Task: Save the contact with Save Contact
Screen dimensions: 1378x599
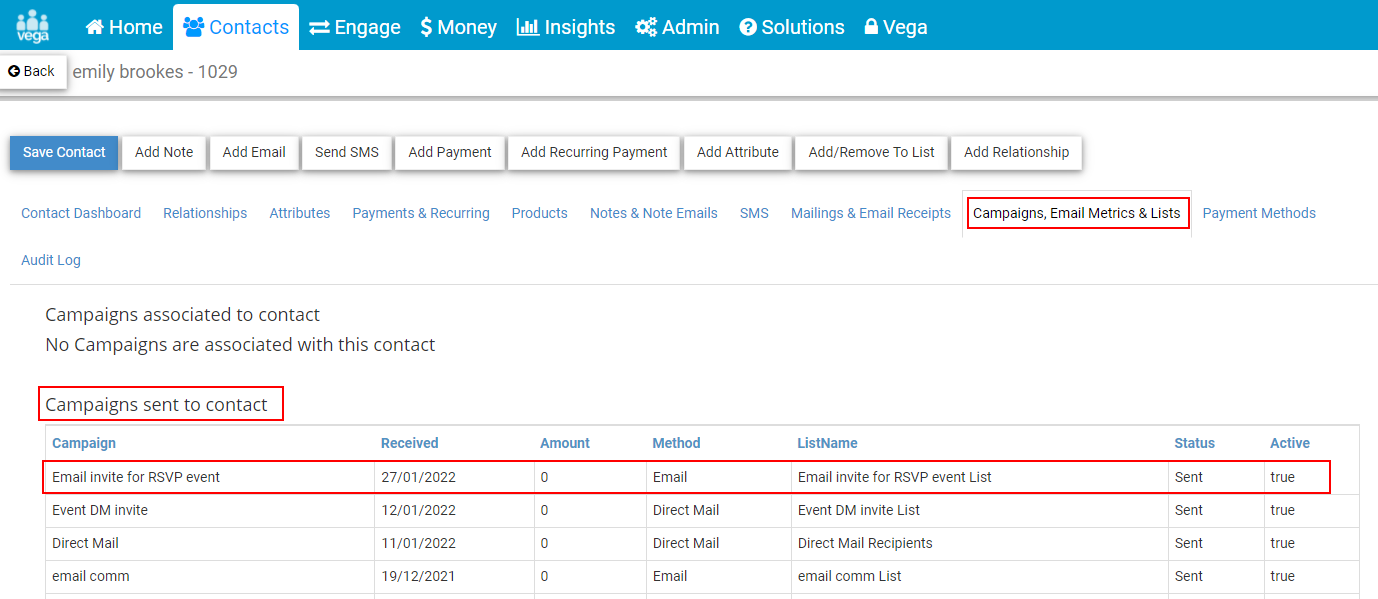Action: (64, 152)
